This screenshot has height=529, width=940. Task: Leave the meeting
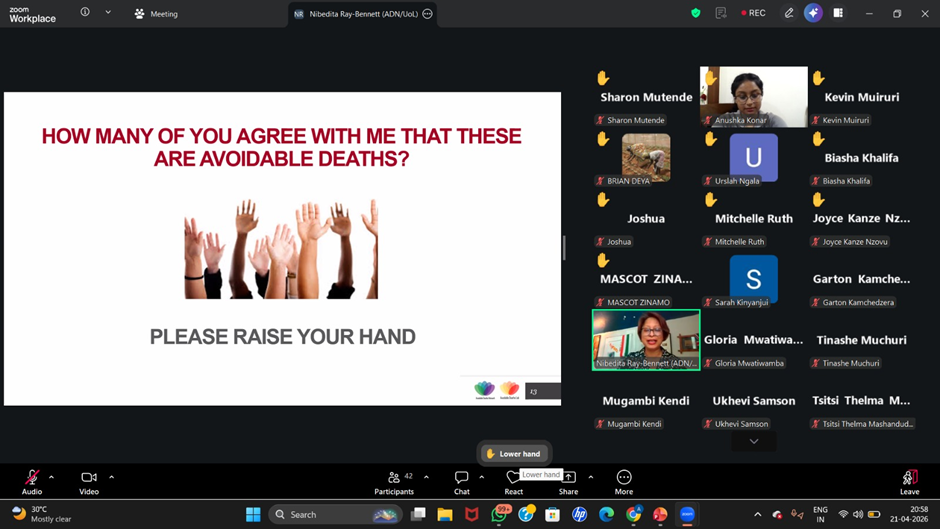(x=909, y=482)
